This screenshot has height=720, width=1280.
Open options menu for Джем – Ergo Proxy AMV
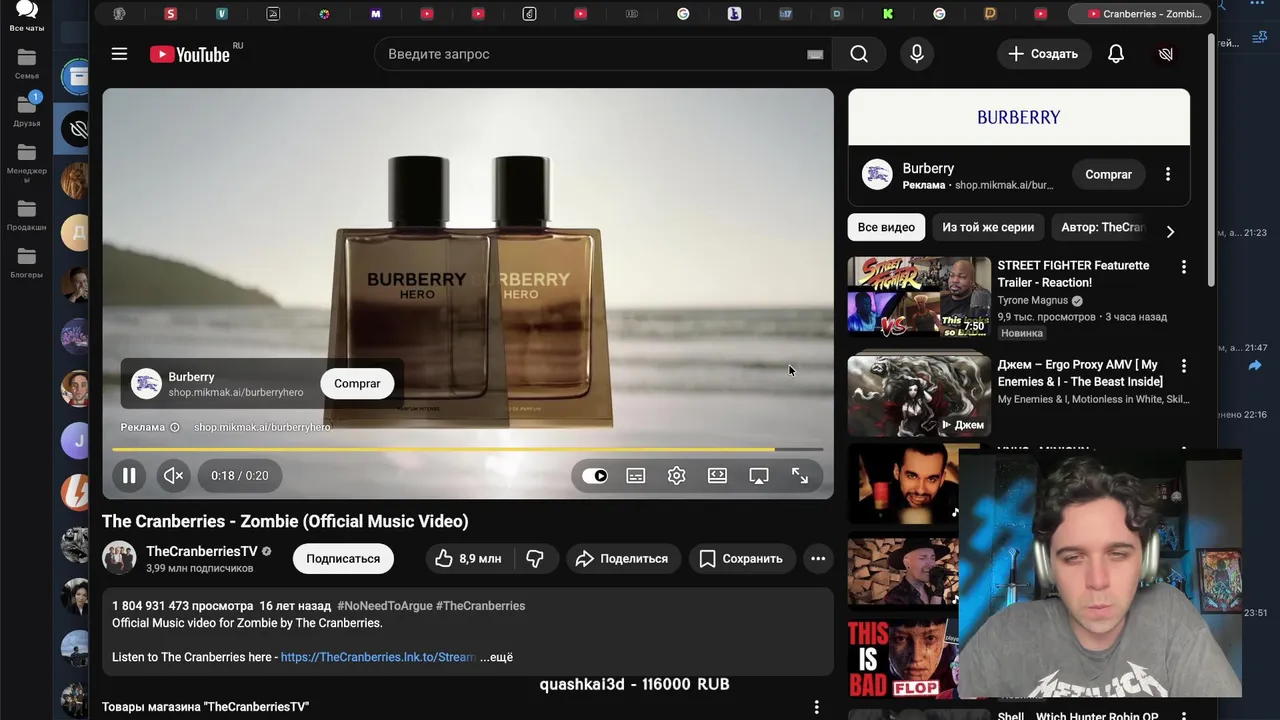[1184, 366]
